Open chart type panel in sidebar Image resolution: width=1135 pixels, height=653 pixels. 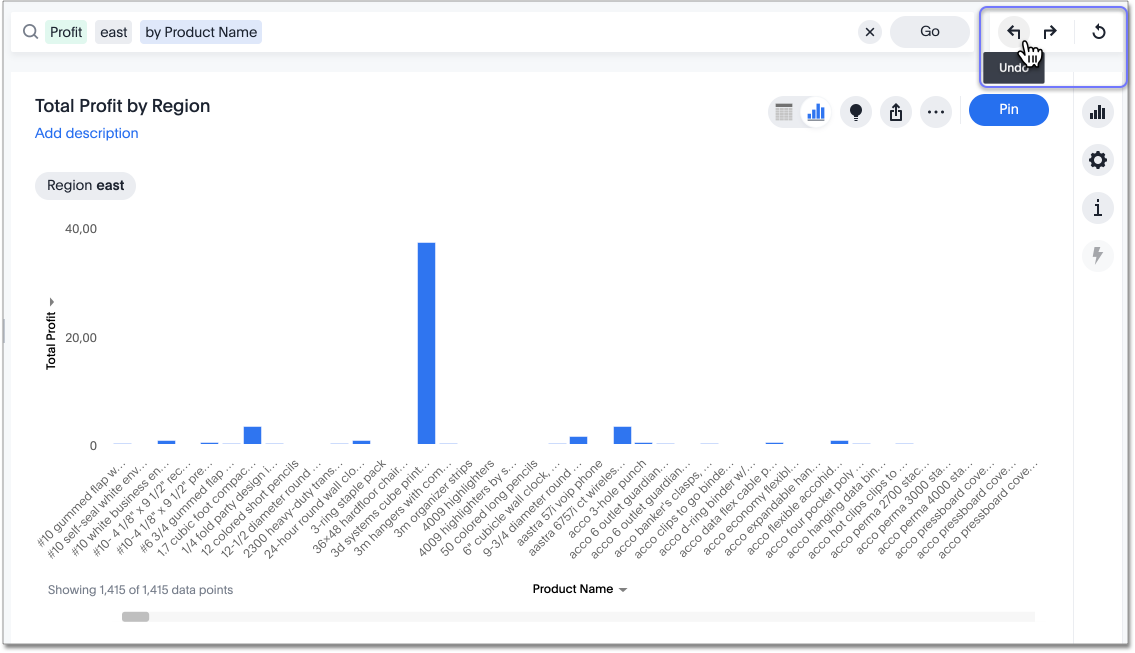tap(1098, 112)
